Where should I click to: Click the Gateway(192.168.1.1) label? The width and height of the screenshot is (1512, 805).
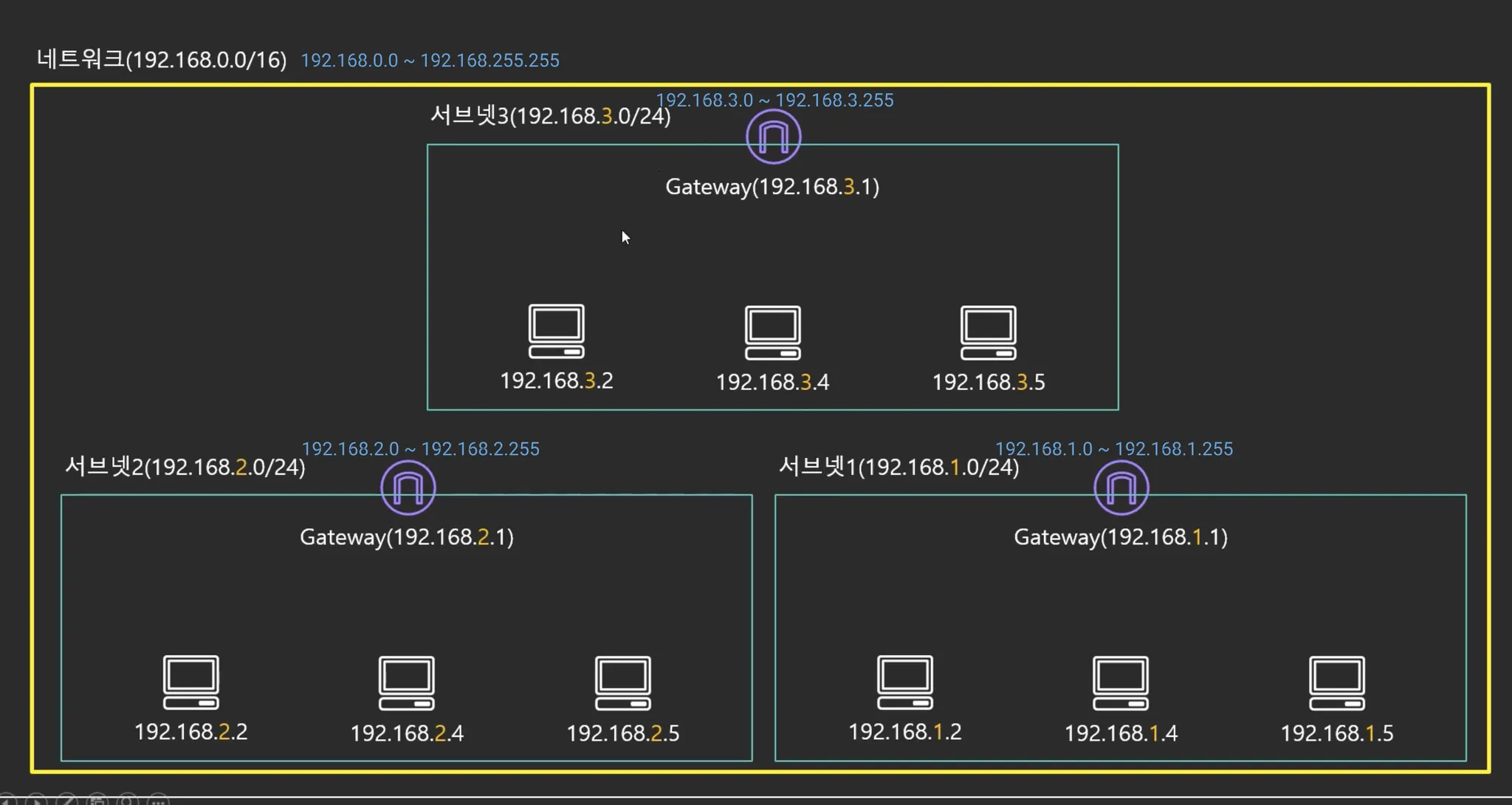click(1121, 537)
